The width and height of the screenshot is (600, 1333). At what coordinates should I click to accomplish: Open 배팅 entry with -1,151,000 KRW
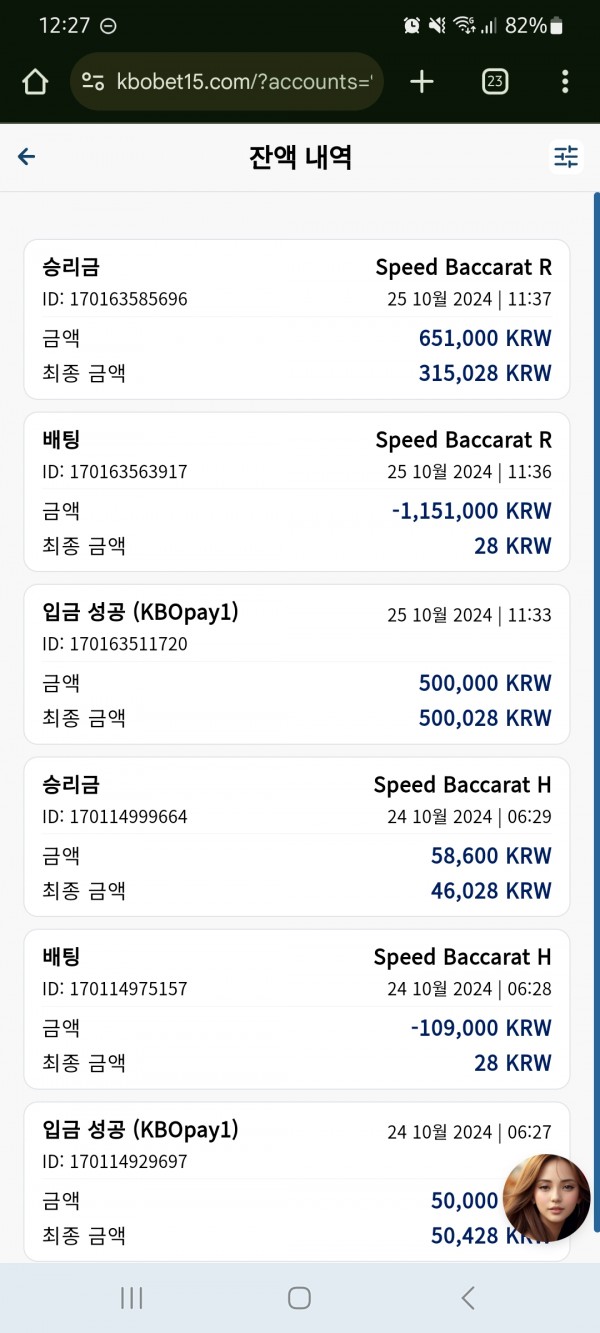(297, 492)
